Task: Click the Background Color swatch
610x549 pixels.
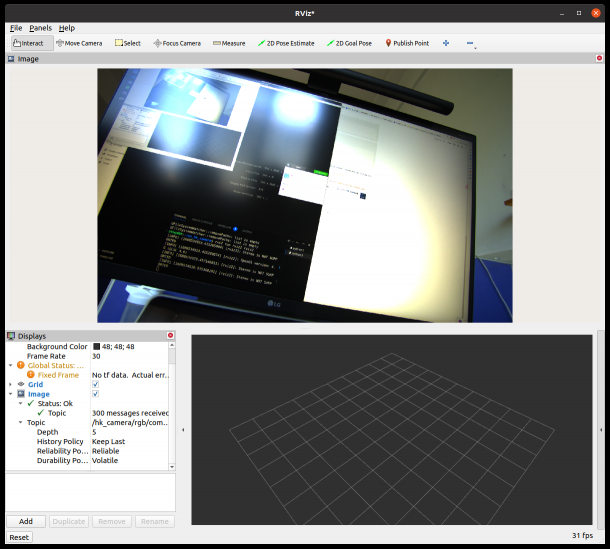Action: point(96,346)
